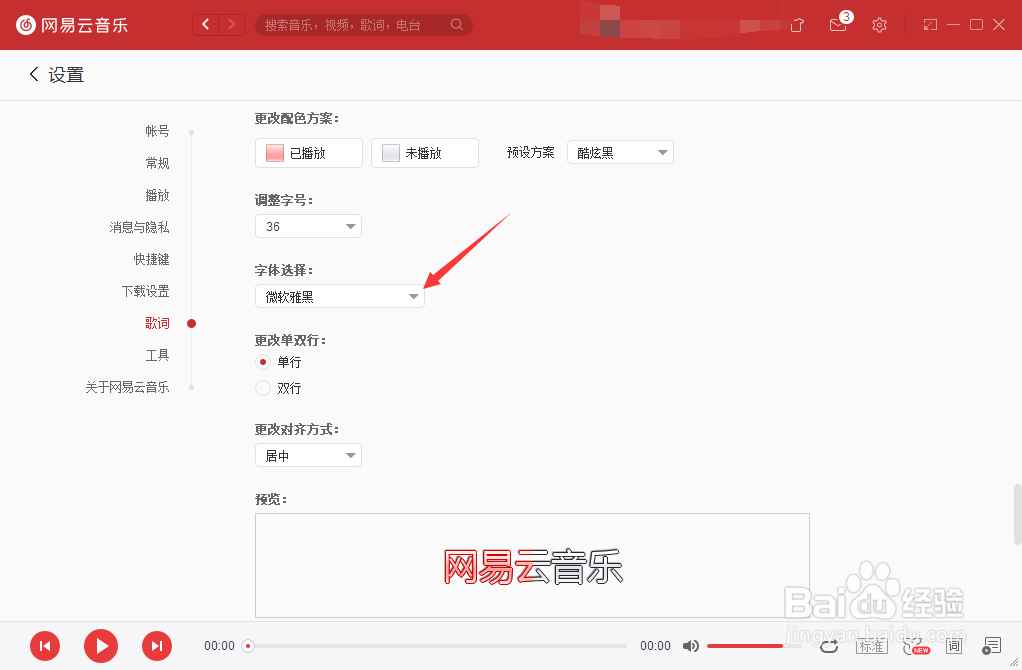Click the lyrics preview box
The width and height of the screenshot is (1022, 670).
click(x=532, y=565)
